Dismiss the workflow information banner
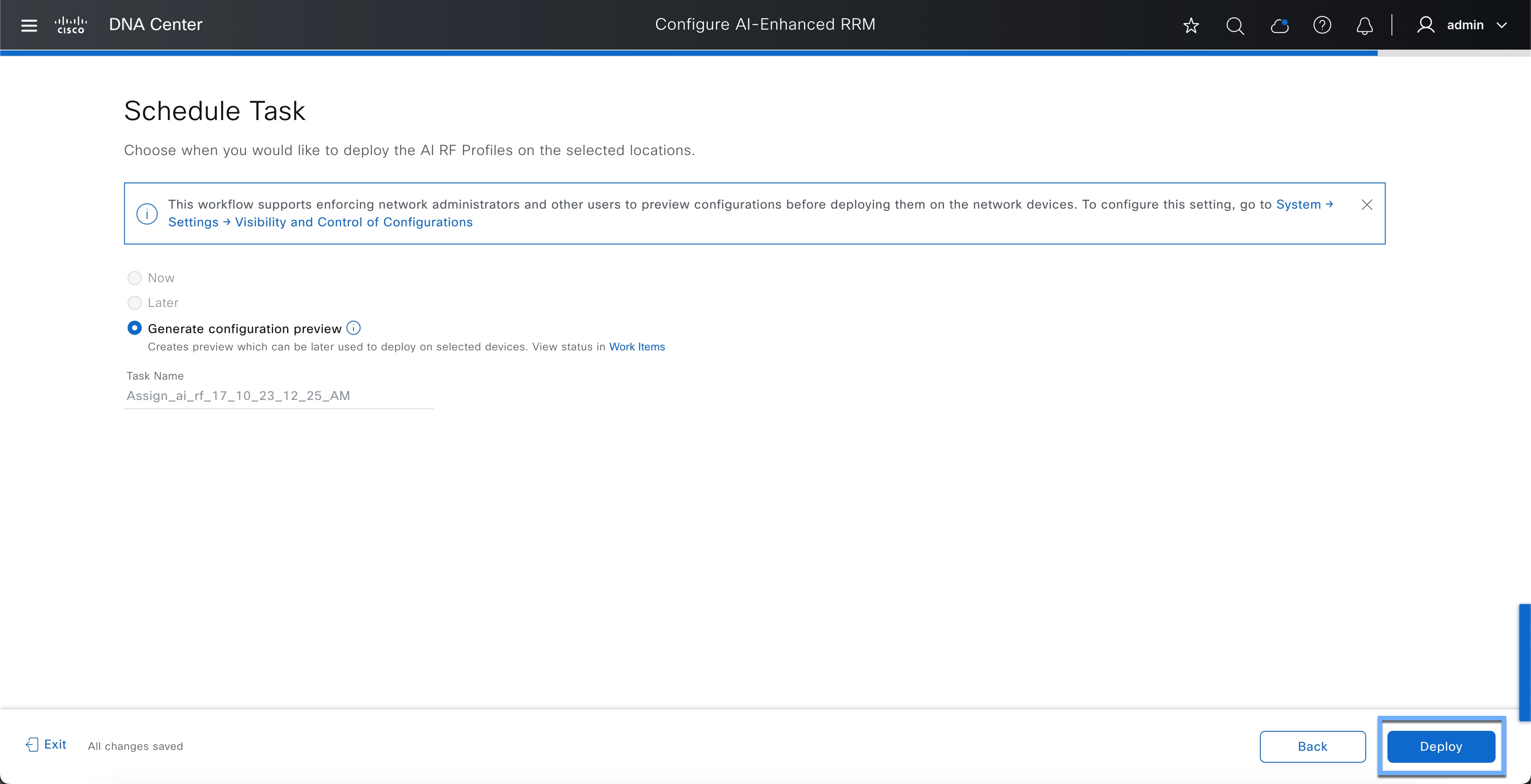Image resolution: width=1531 pixels, height=784 pixels. pos(1367,205)
